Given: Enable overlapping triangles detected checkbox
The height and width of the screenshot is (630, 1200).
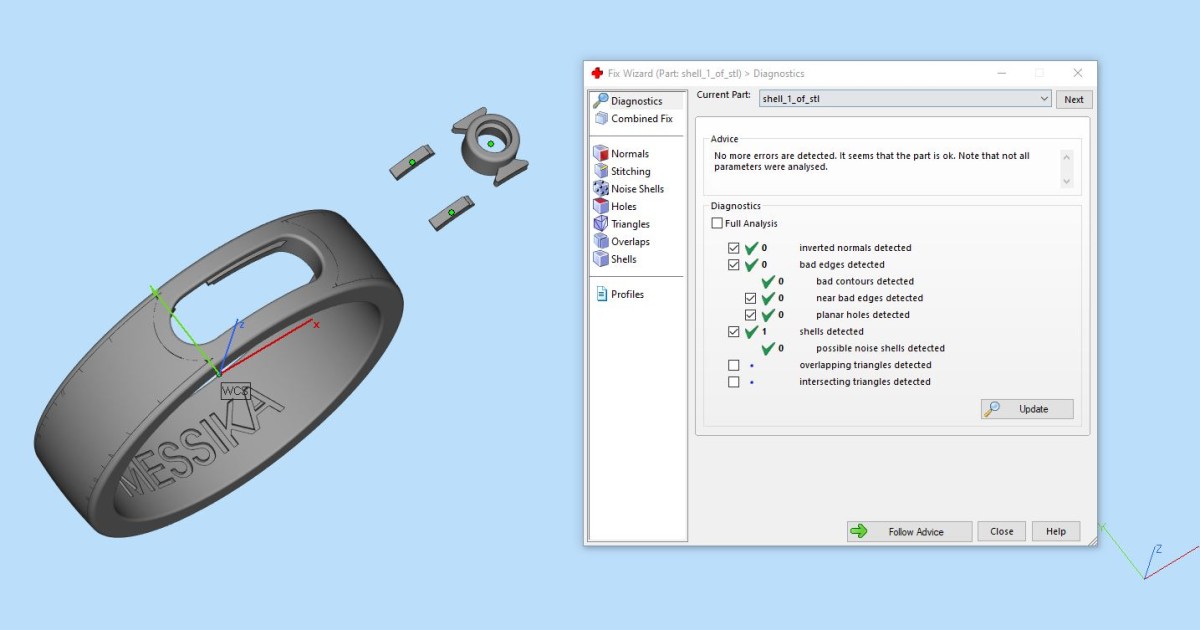Looking at the screenshot, I should point(734,365).
